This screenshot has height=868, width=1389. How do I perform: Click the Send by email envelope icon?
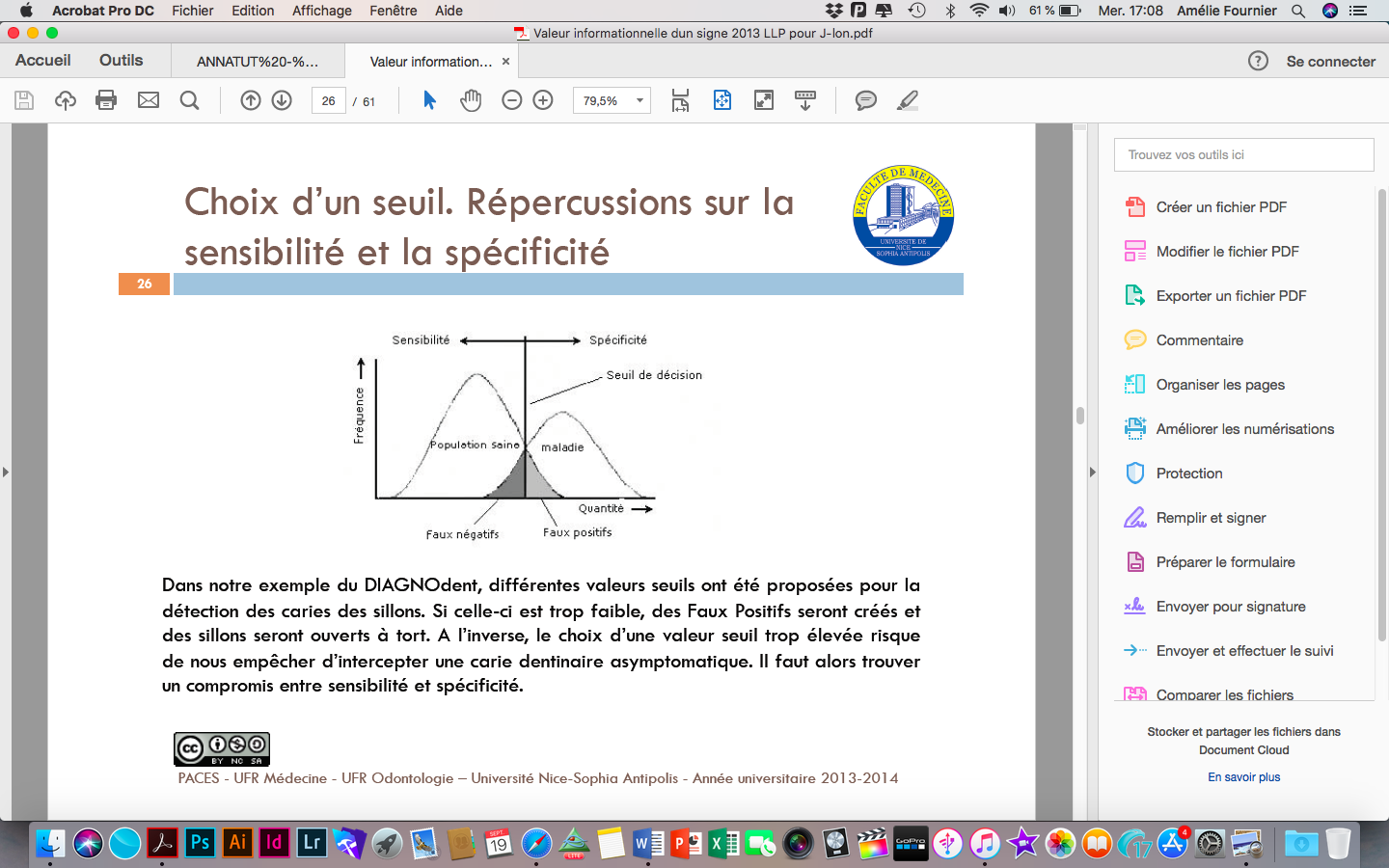coord(149,100)
